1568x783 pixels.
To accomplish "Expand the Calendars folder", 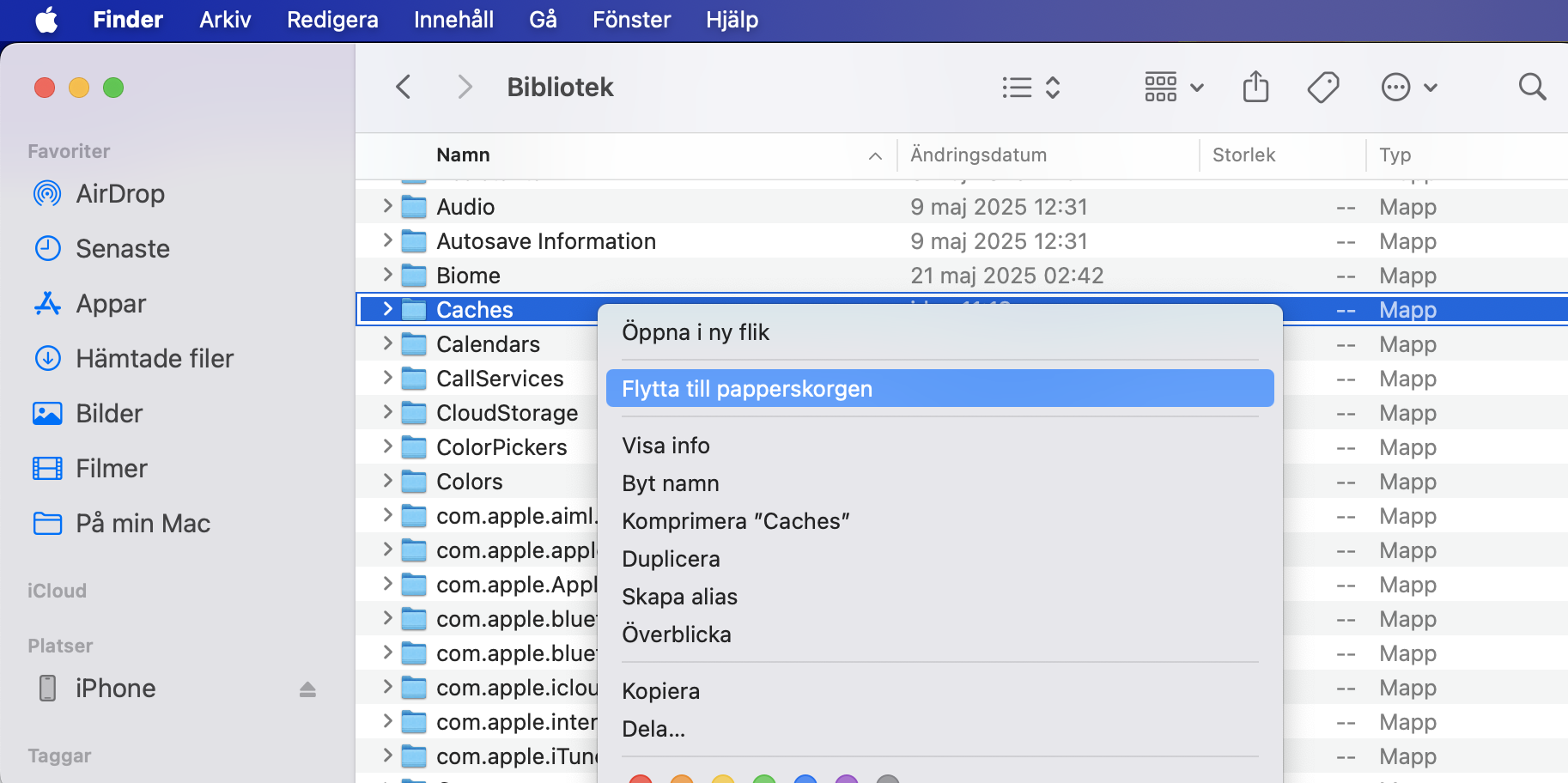I will [x=387, y=343].
